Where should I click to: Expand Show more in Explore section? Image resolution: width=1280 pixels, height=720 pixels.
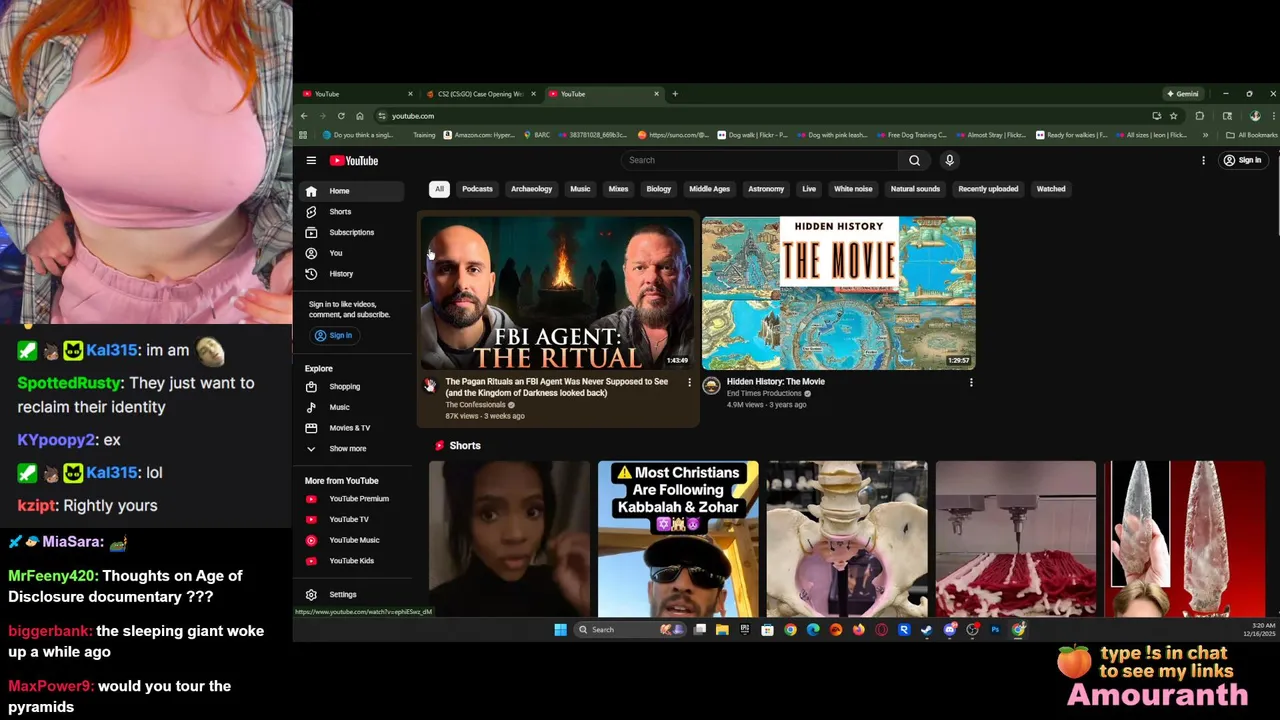pos(350,449)
